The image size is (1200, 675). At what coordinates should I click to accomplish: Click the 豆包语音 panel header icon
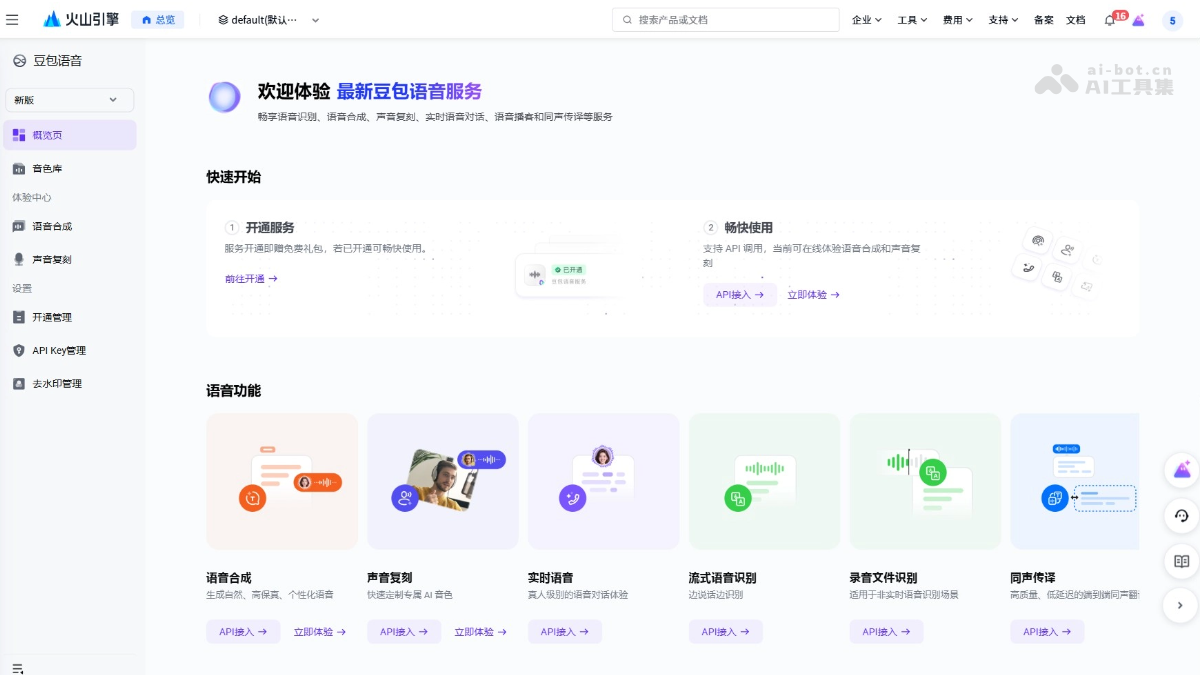(x=22, y=60)
